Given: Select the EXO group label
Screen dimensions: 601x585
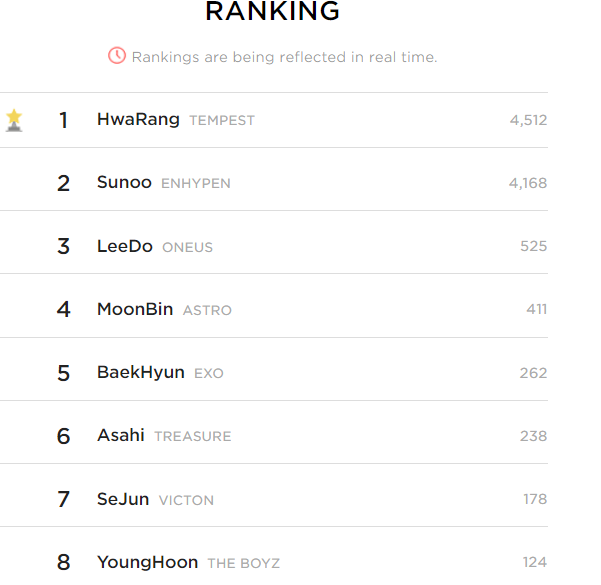Looking at the screenshot, I should coord(209,373).
